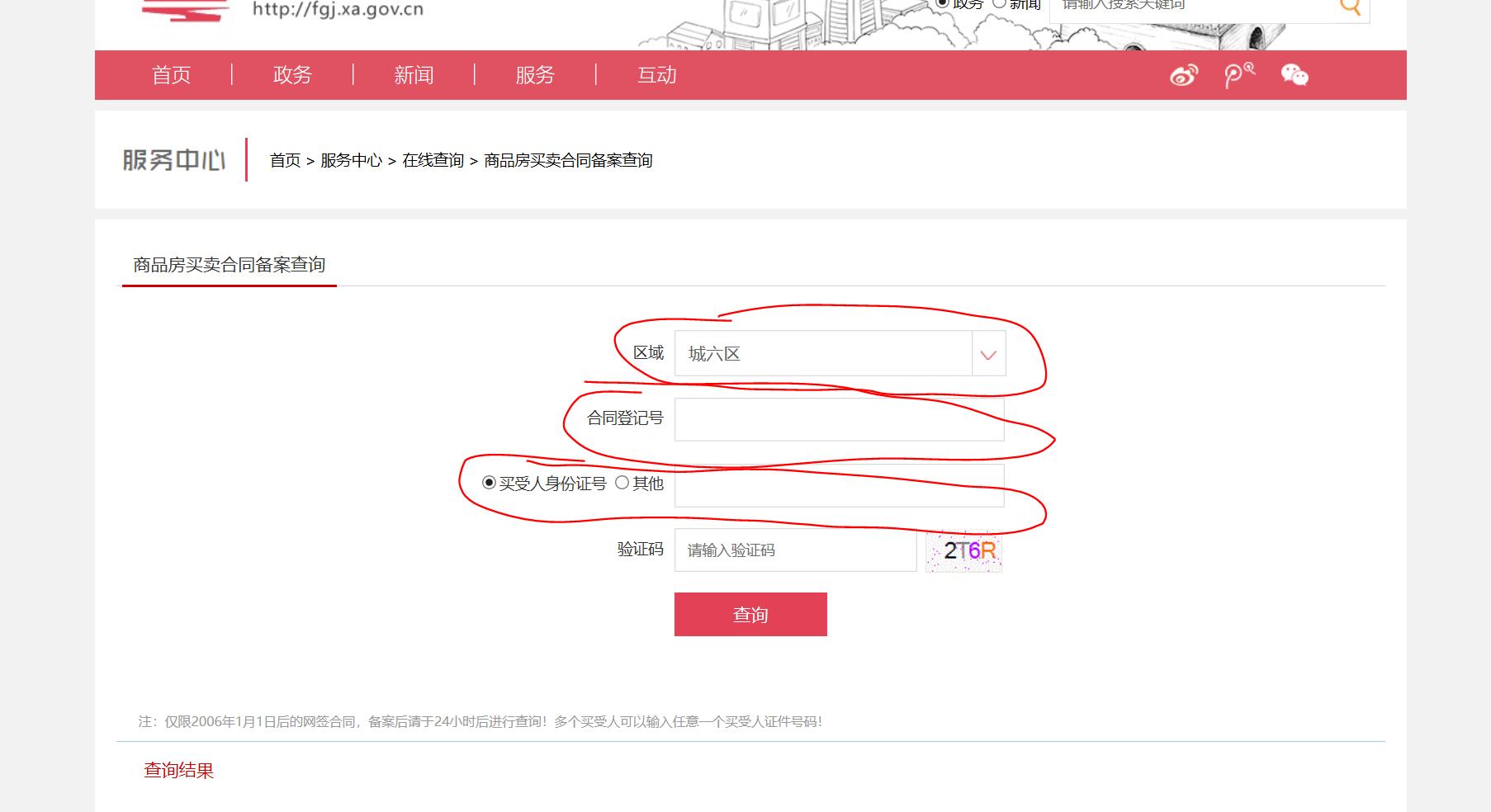
Task: Switch to the 商品房买卖合同备案查询 tab
Action: pos(229,265)
